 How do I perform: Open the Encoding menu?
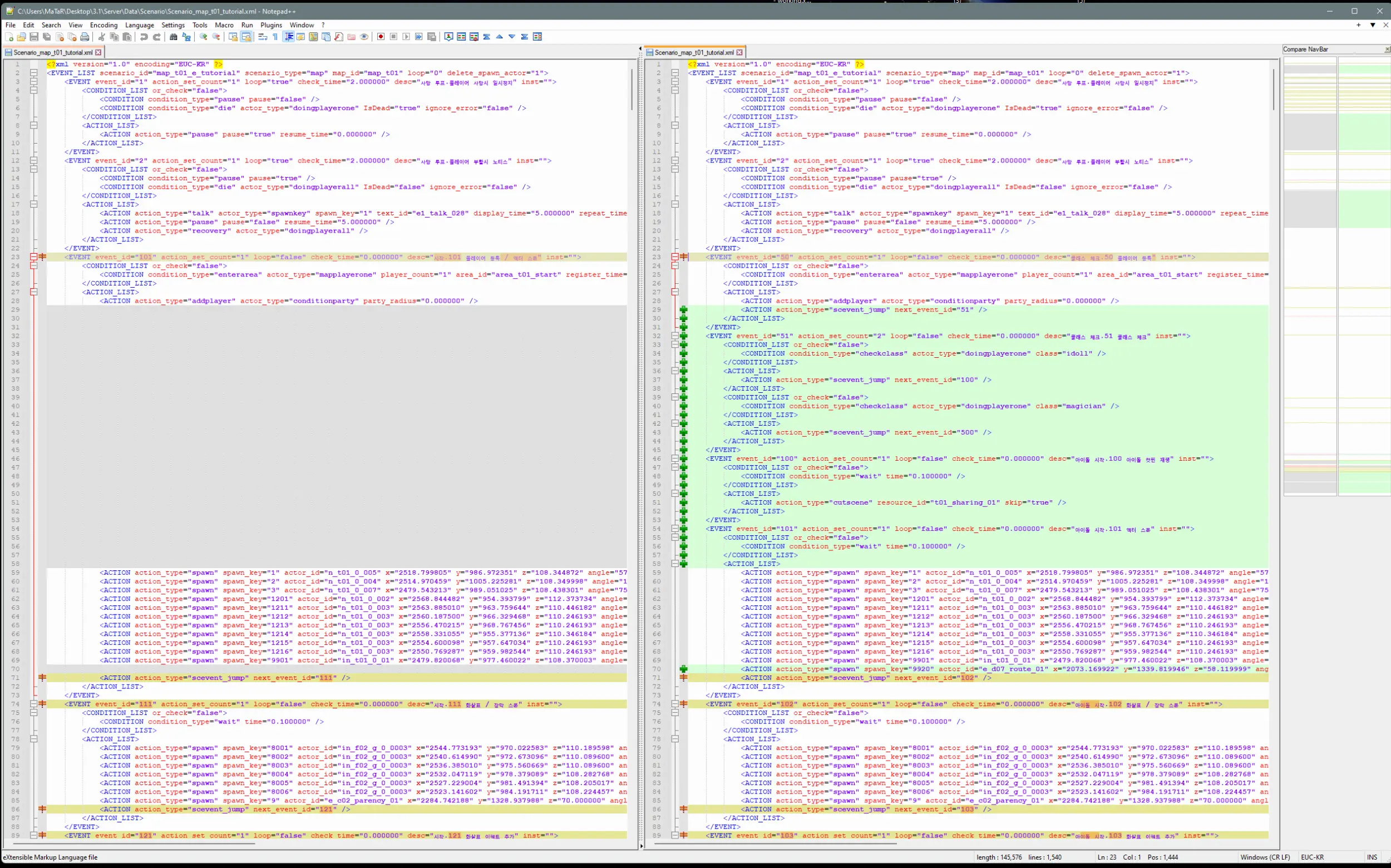(x=103, y=25)
